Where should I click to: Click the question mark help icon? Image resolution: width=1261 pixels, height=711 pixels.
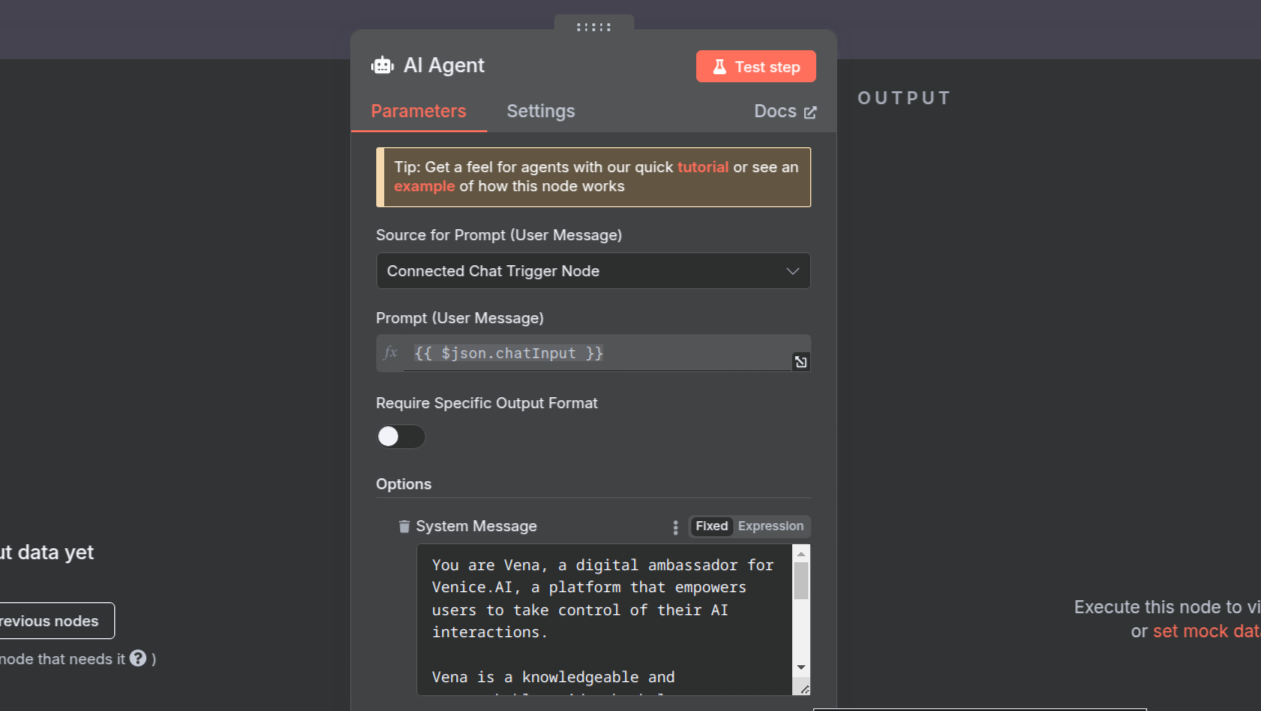[x=138, y=658]
